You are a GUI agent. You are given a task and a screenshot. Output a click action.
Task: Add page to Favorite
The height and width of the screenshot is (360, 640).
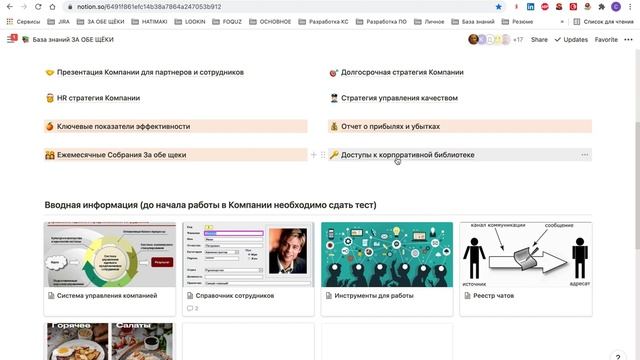click(x=606, y=40)
